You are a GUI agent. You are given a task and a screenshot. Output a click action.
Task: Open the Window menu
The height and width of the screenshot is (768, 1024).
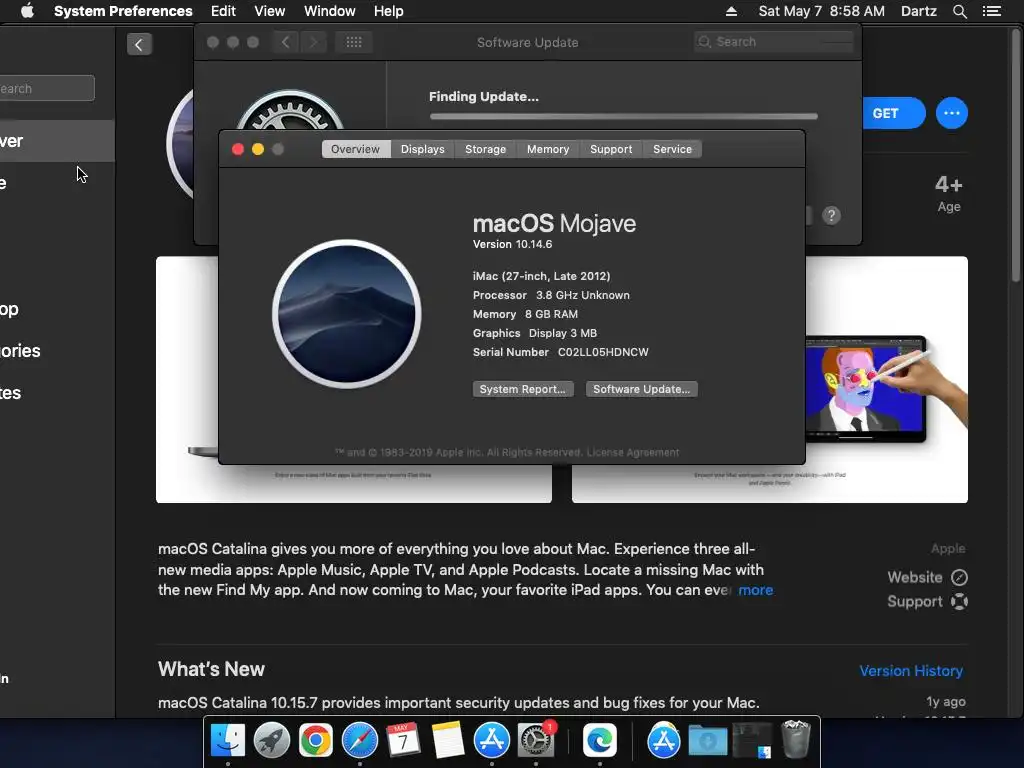(330, 11)
